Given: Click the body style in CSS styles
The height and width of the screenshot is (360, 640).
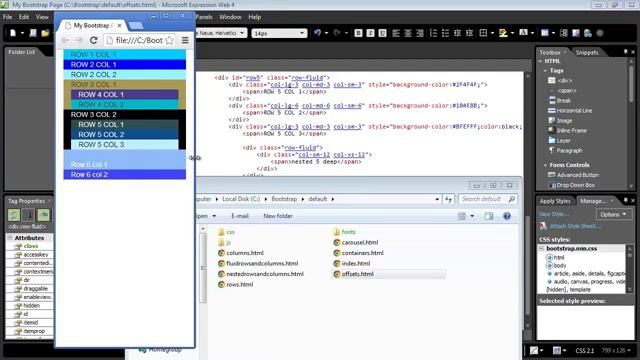Looking at the screenshot, I should 560,265.
